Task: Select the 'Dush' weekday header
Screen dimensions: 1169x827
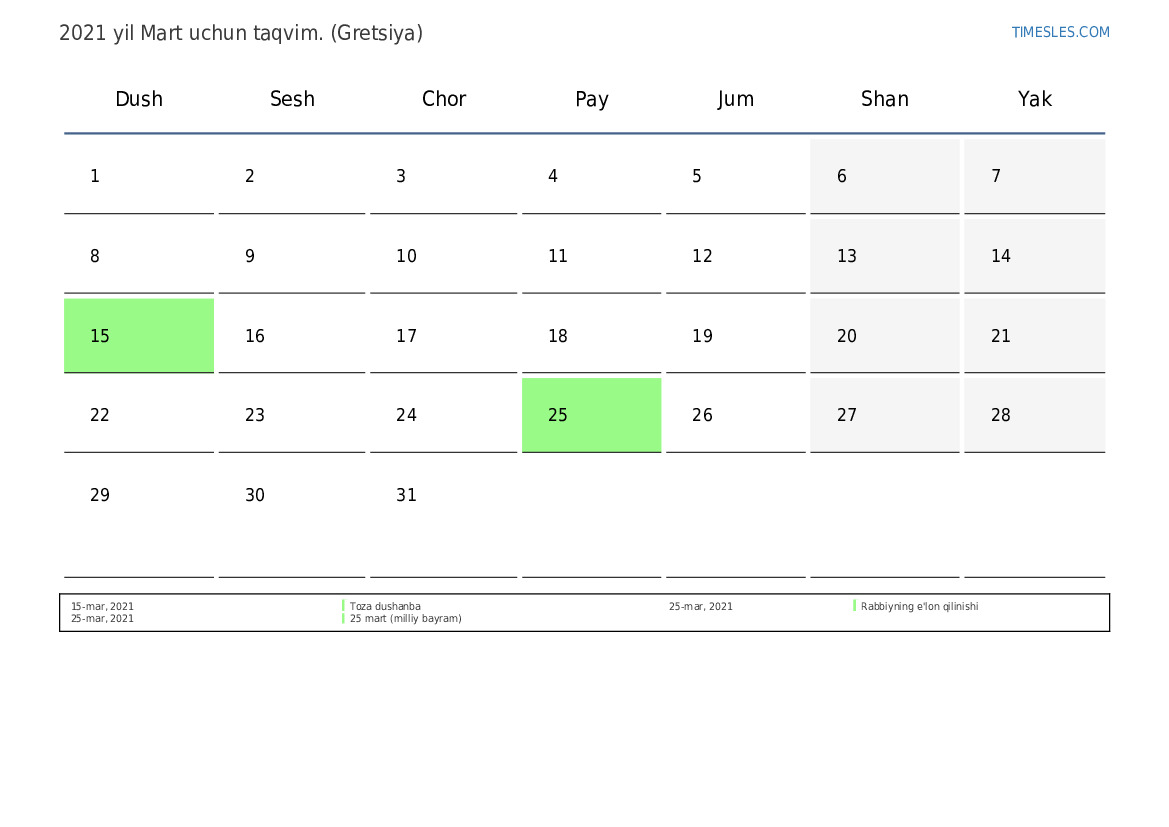Action: click(x=139, y=99)
